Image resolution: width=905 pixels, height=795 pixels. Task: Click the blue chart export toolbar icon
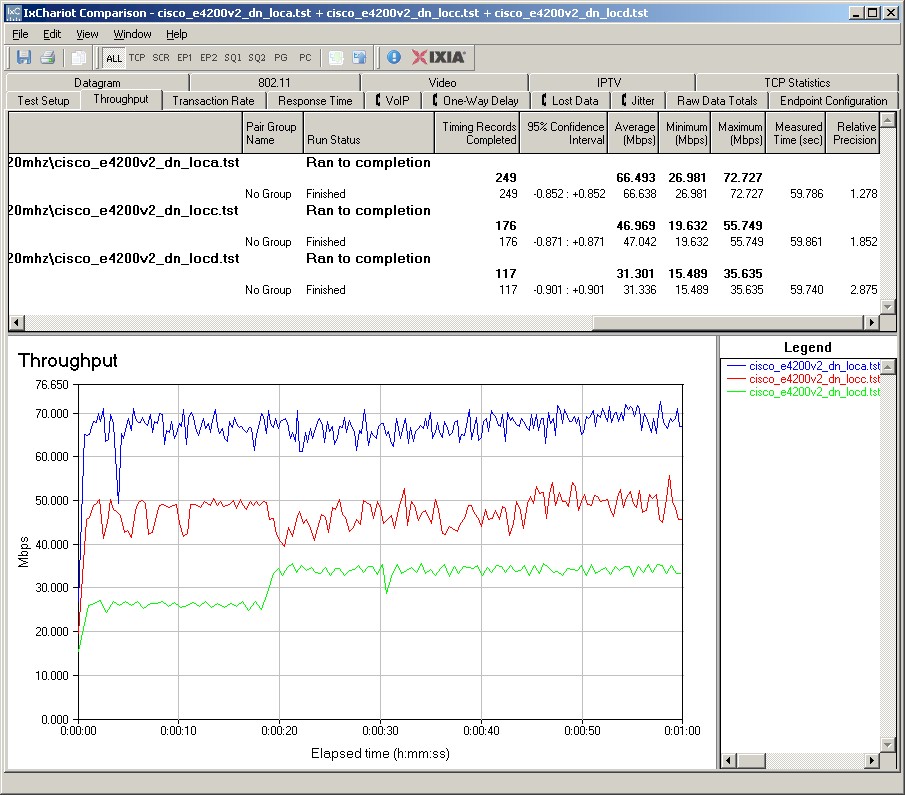click(360, 57)
